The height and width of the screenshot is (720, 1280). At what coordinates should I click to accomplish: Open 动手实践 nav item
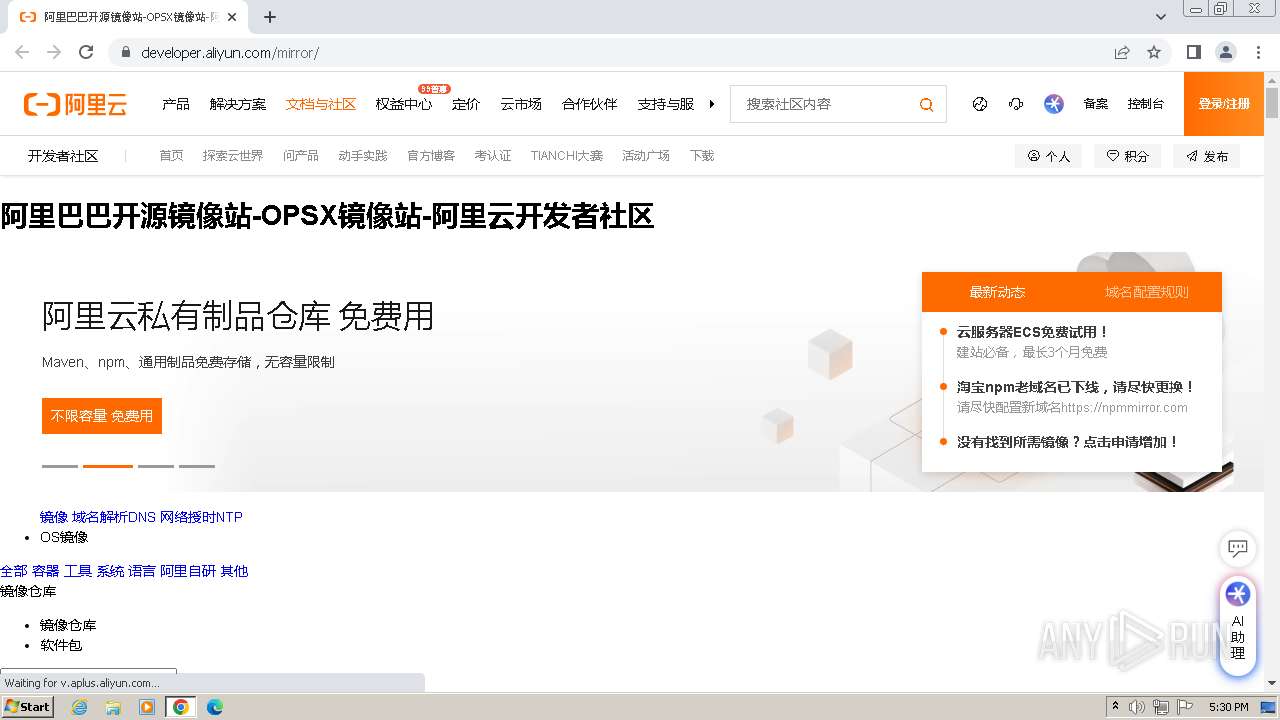pyautogui.click(x=363, y=156)
